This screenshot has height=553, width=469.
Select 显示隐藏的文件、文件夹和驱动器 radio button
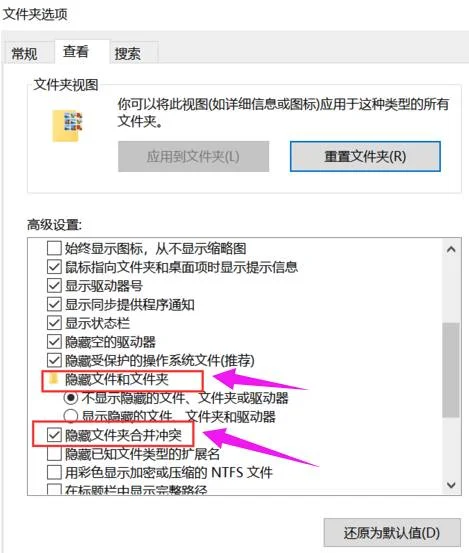(x=71, y=416)
